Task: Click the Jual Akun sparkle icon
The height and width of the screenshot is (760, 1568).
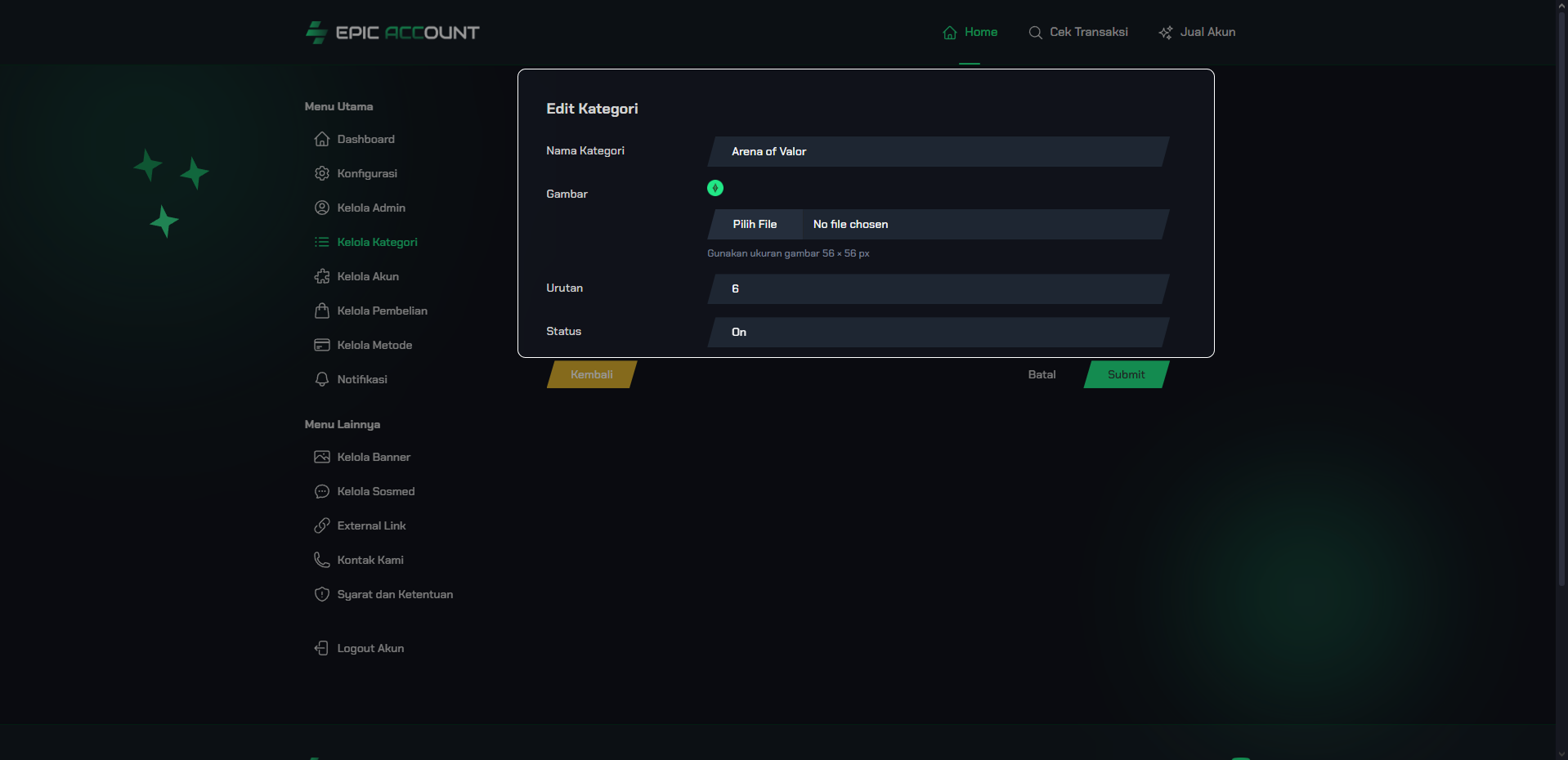Action: [x=1166, y=33]
